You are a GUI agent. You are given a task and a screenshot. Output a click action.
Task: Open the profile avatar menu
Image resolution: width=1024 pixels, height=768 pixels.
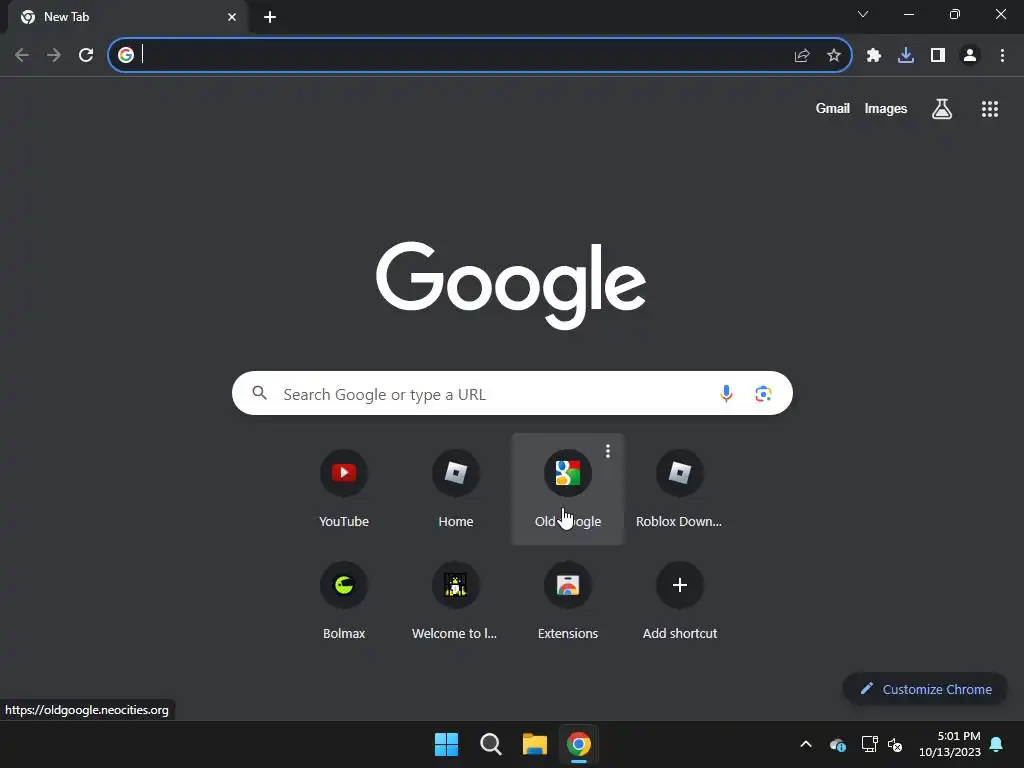(x=970, y=55)
